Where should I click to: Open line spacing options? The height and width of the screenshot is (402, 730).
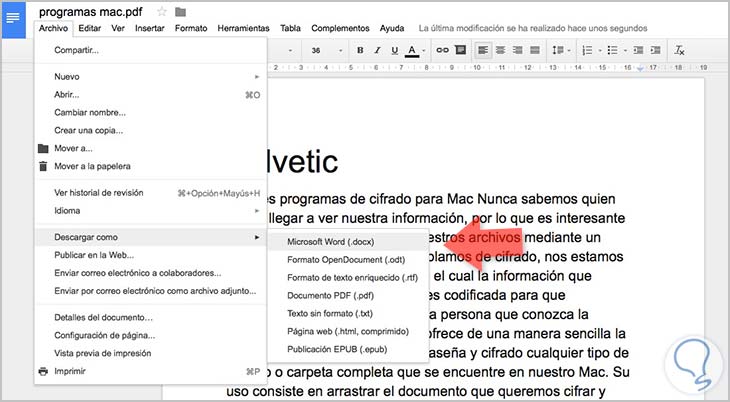click(558, 50)
